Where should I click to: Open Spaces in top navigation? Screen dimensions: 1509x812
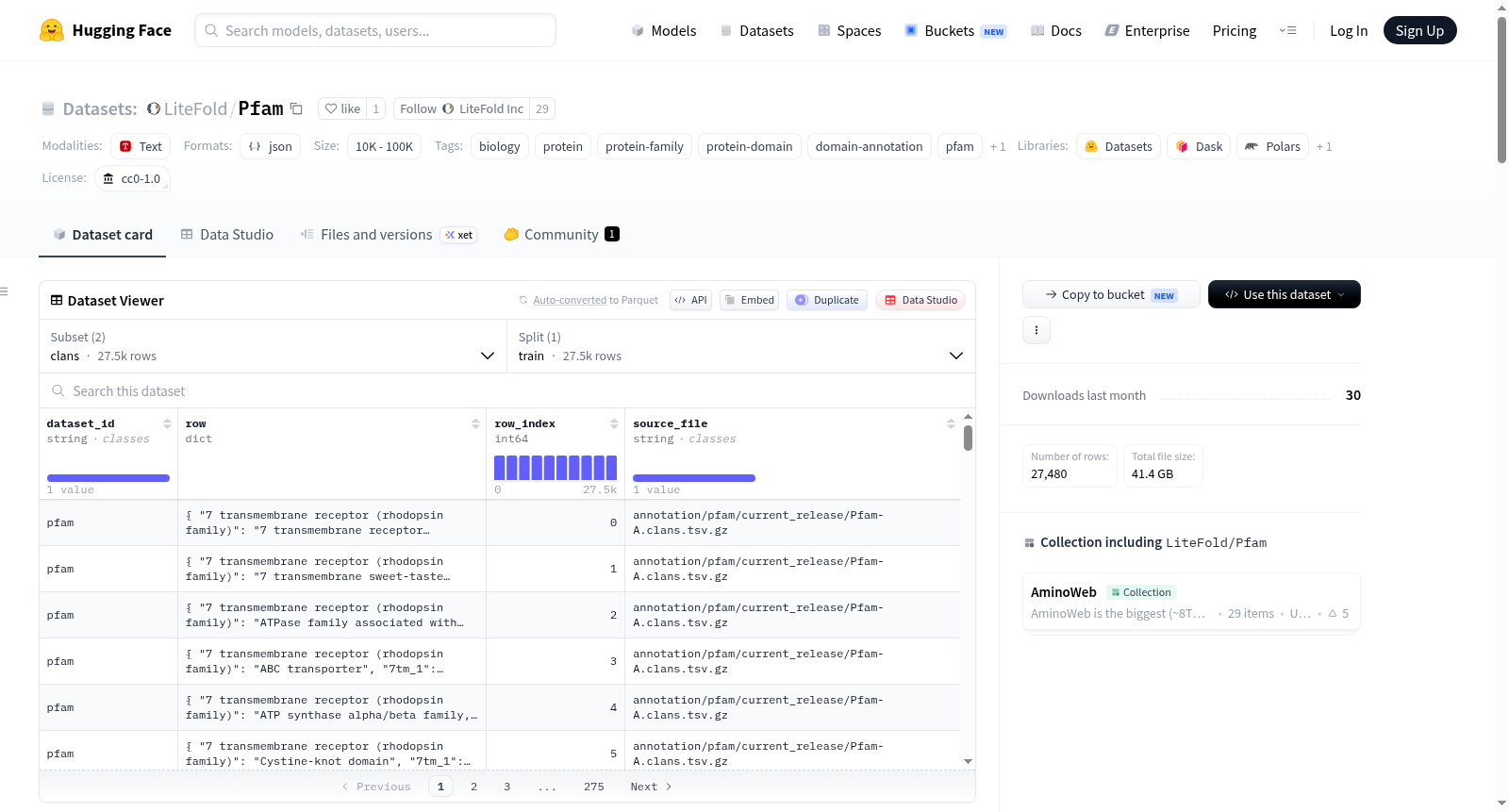[850, 30]
